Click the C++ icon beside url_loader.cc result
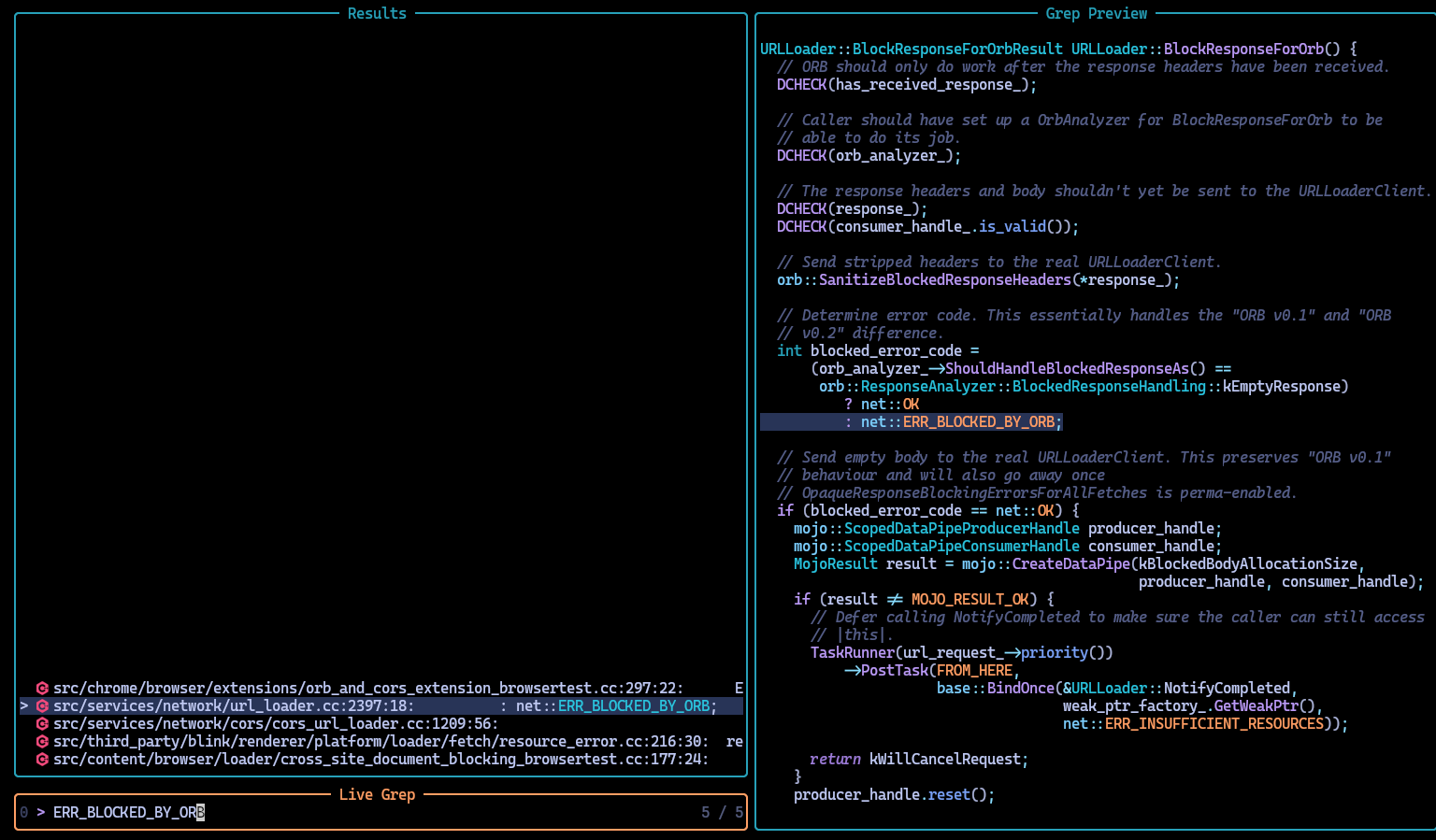The width and height of the screenshot is (1436, 840). [x=42, y=705]
